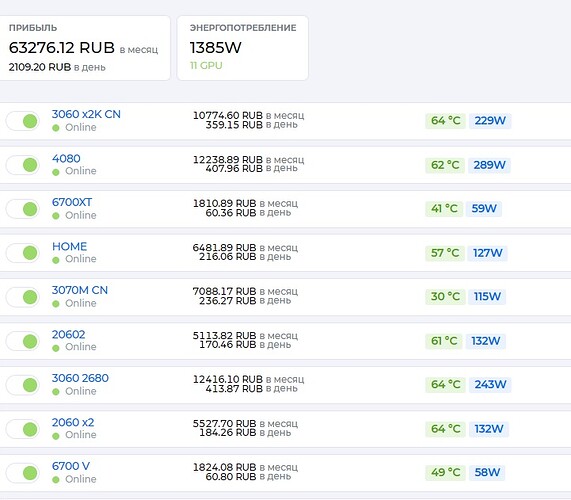The height and width of the screenshot is (500, 571).
Task: Disable the 4080 worker switch
Action: [x=23, y=165]
